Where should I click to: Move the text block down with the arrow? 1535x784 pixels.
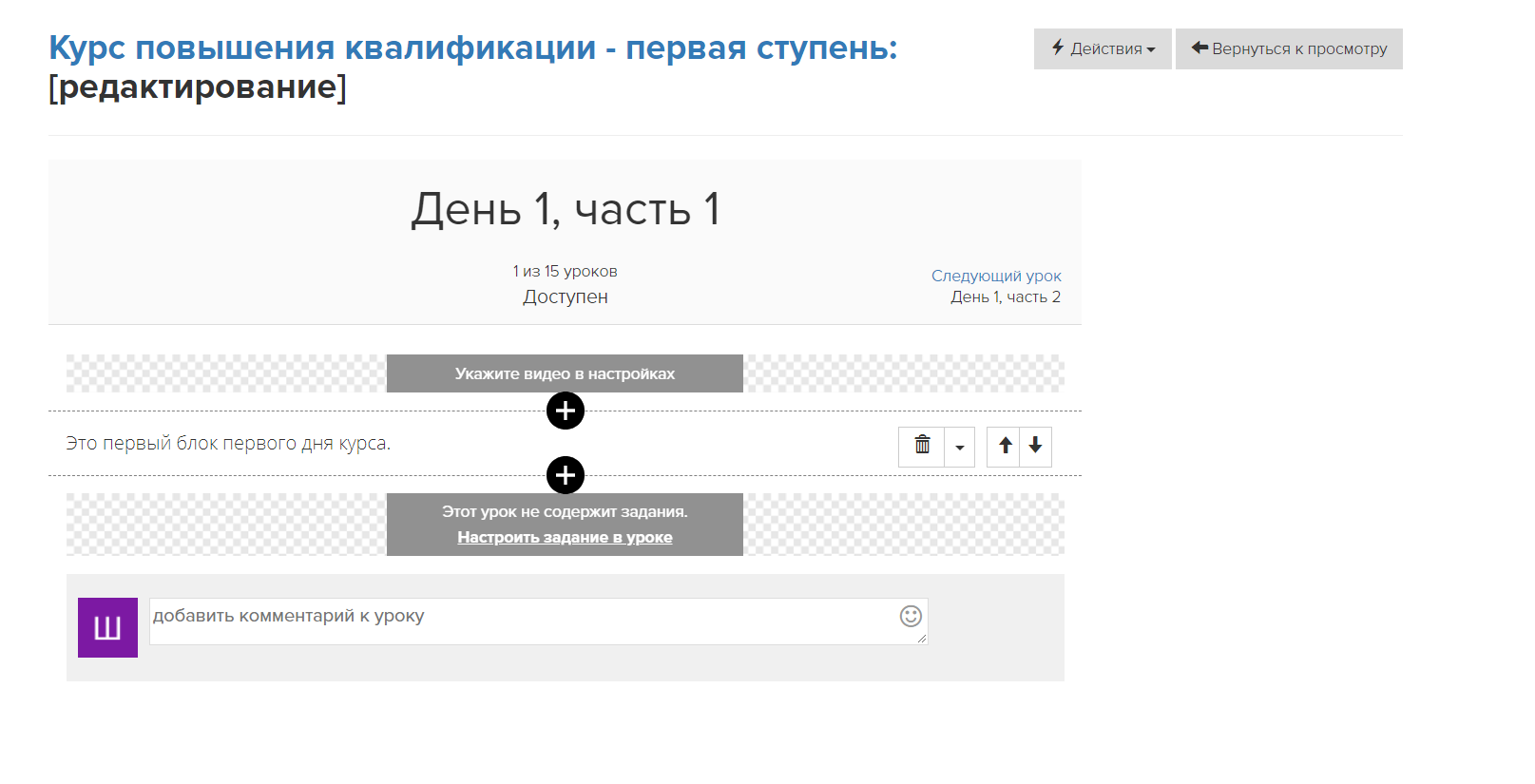(1035, 446)
